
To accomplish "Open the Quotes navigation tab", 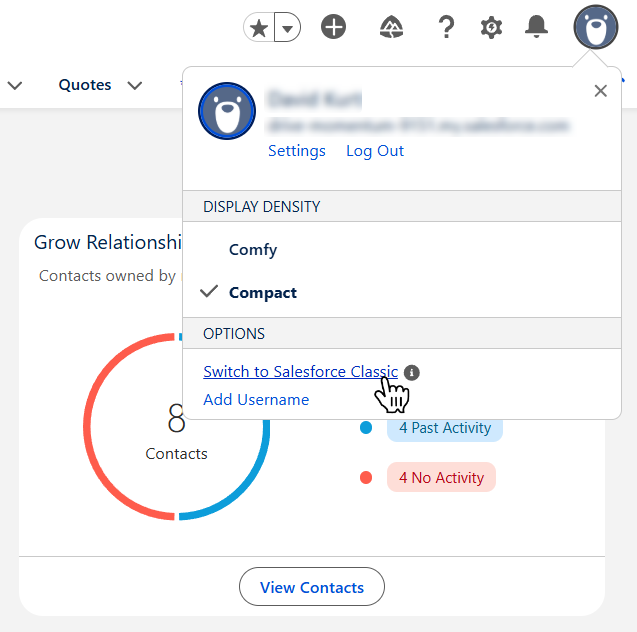I will (x=85, y=85).
